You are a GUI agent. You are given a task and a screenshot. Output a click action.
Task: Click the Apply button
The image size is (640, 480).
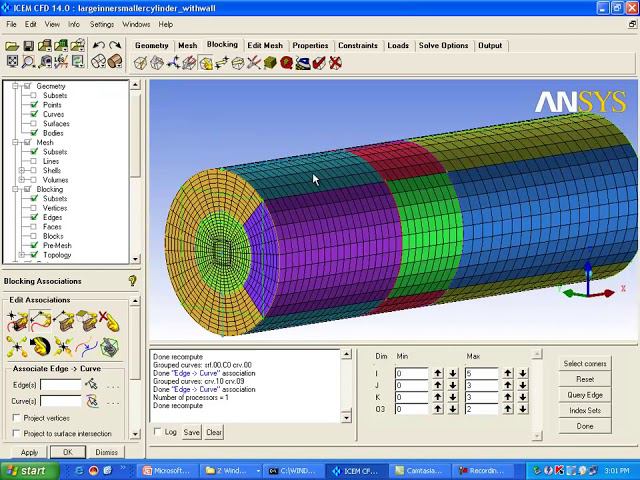[29, 452]
